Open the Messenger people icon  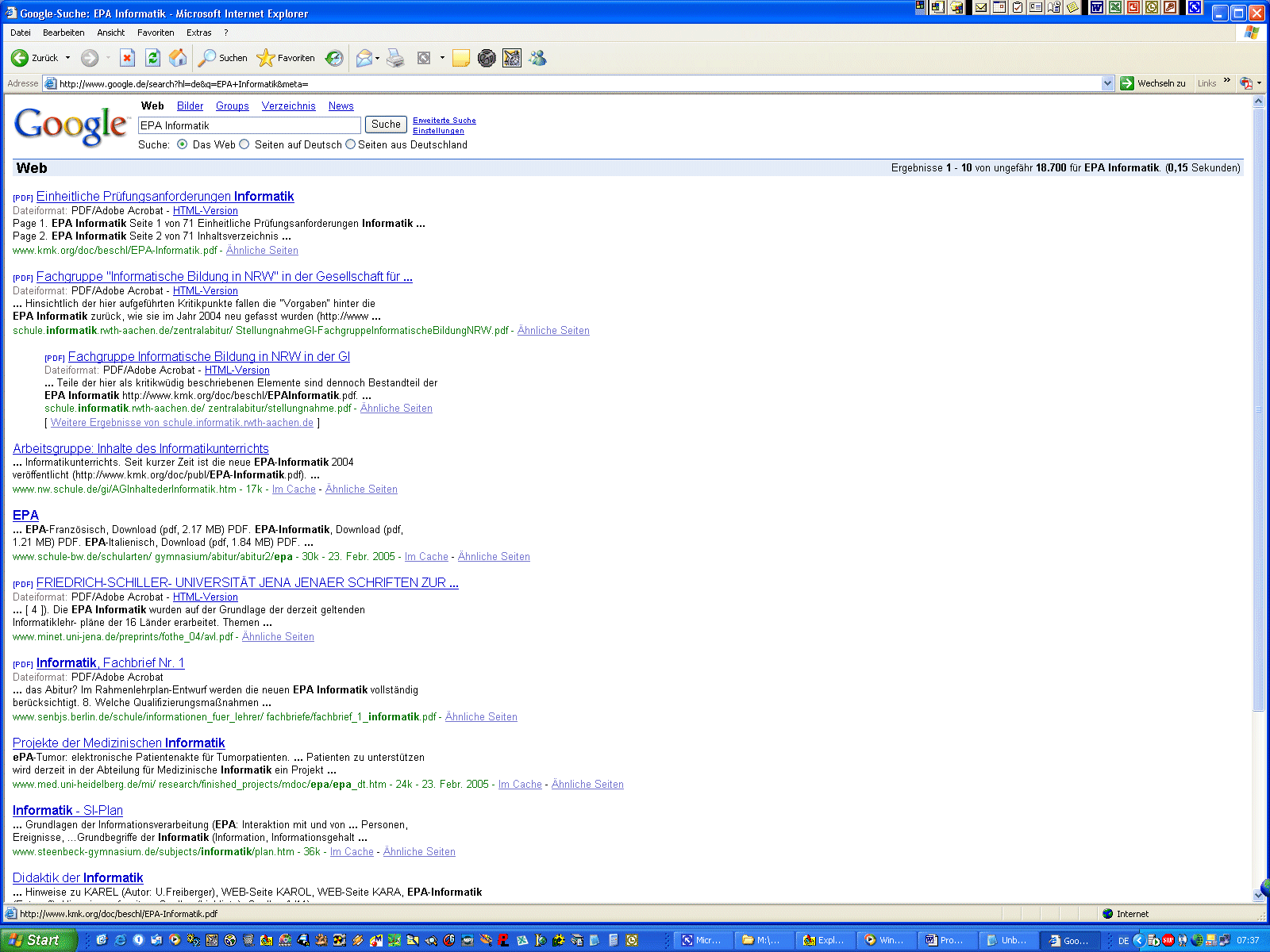pyautogui.click(x=538, y=58)
